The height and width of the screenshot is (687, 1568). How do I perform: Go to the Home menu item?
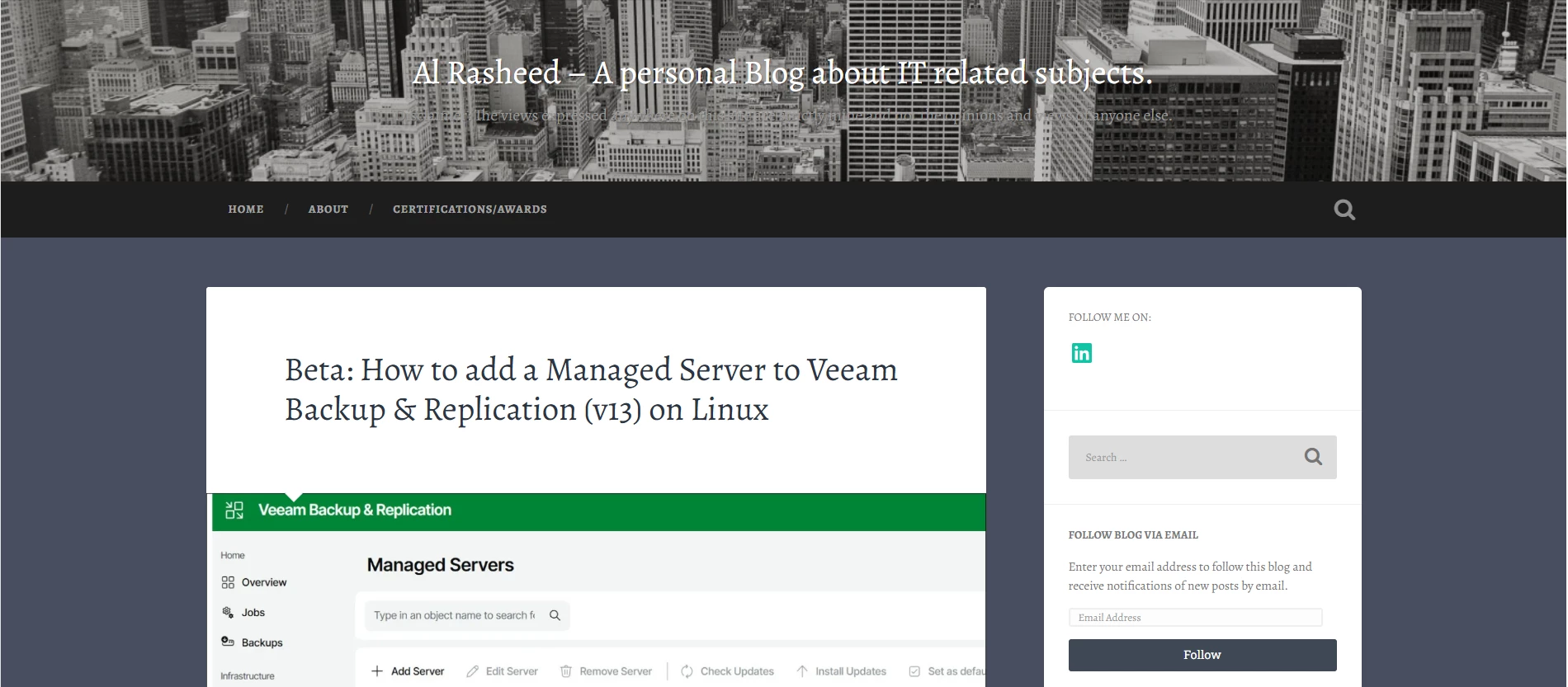pyautogui.click(x=246, y=209)
